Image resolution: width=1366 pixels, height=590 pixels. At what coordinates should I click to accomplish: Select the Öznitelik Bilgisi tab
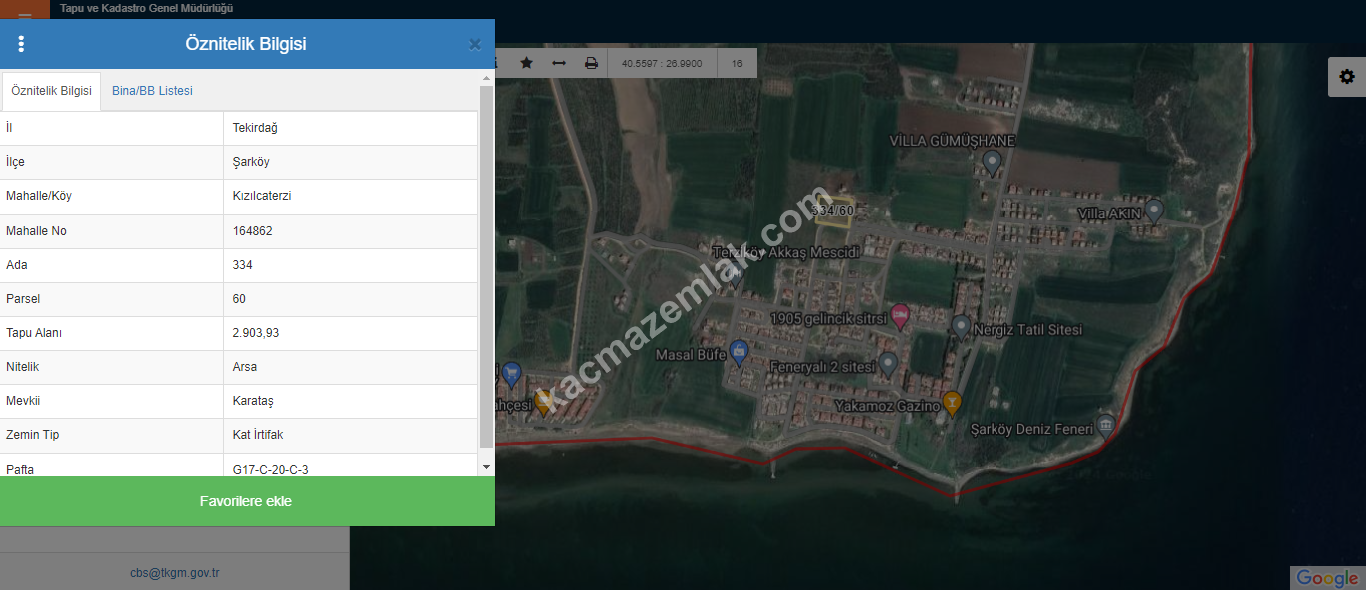[51, 91]
